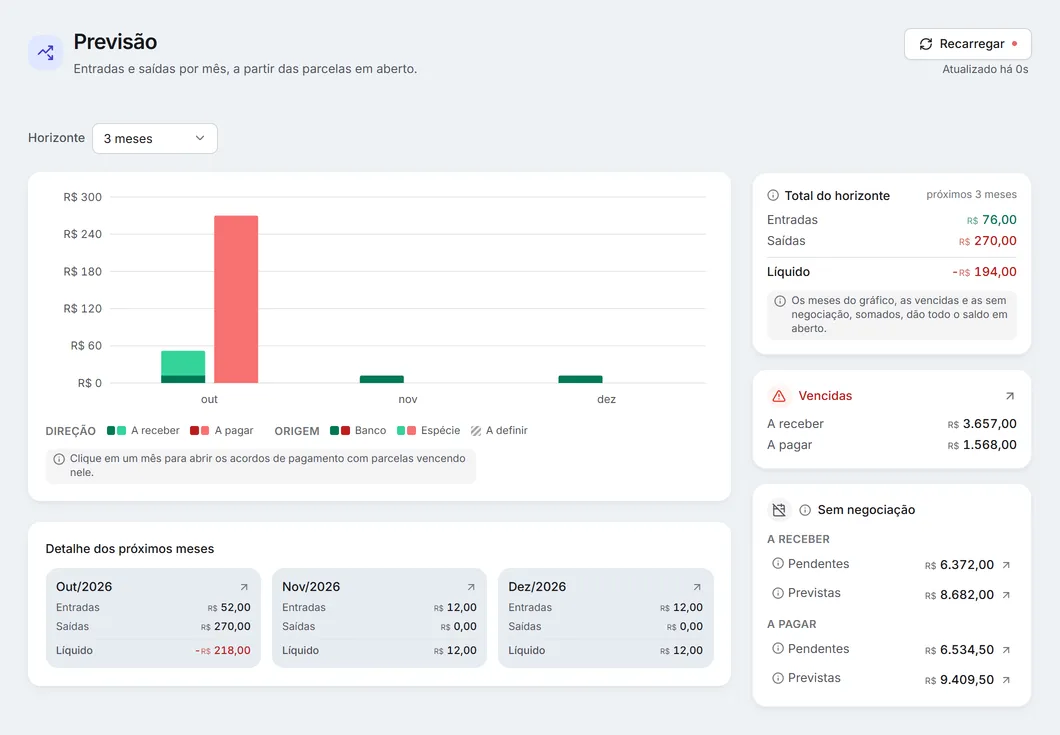Click Vencidas A pagar value '1.568,00'

click(990, 445)
